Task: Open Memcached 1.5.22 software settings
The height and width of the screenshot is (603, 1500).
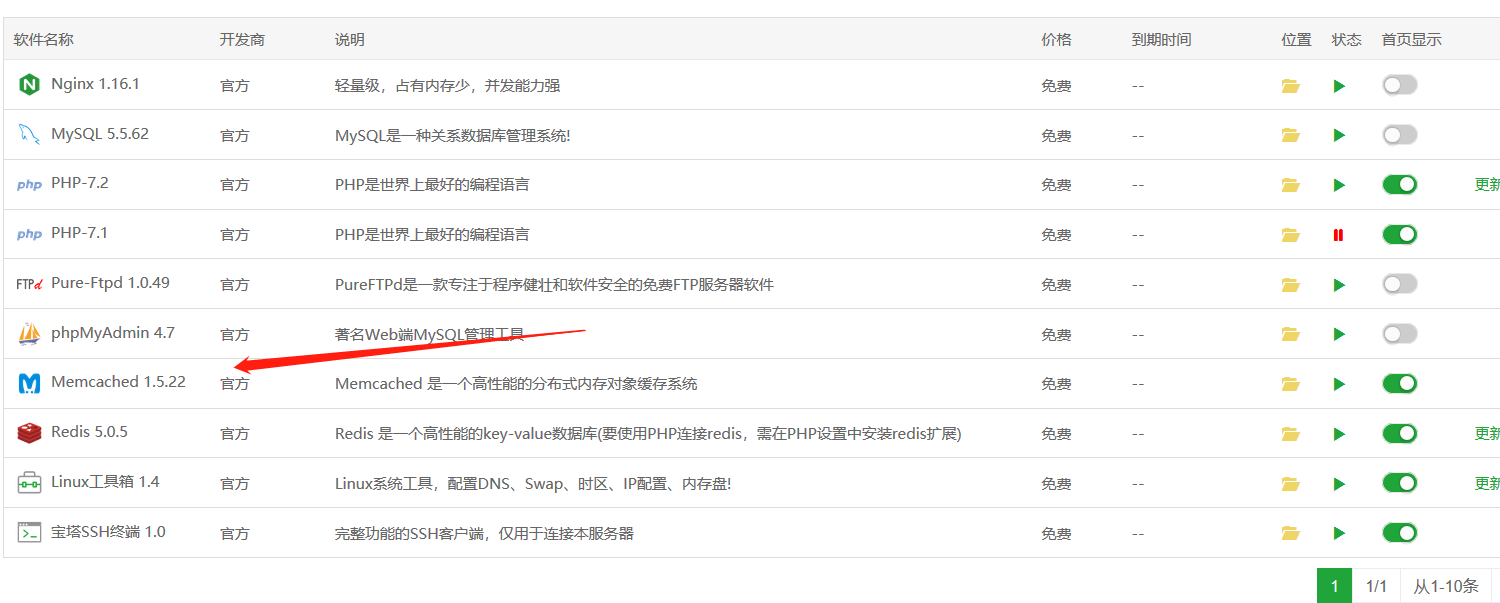Action: point(118,382)
